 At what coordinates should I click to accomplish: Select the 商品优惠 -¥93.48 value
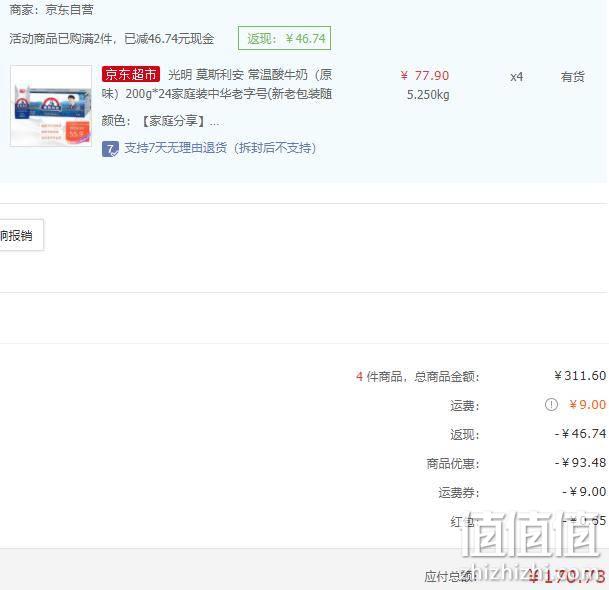[580, 463]
